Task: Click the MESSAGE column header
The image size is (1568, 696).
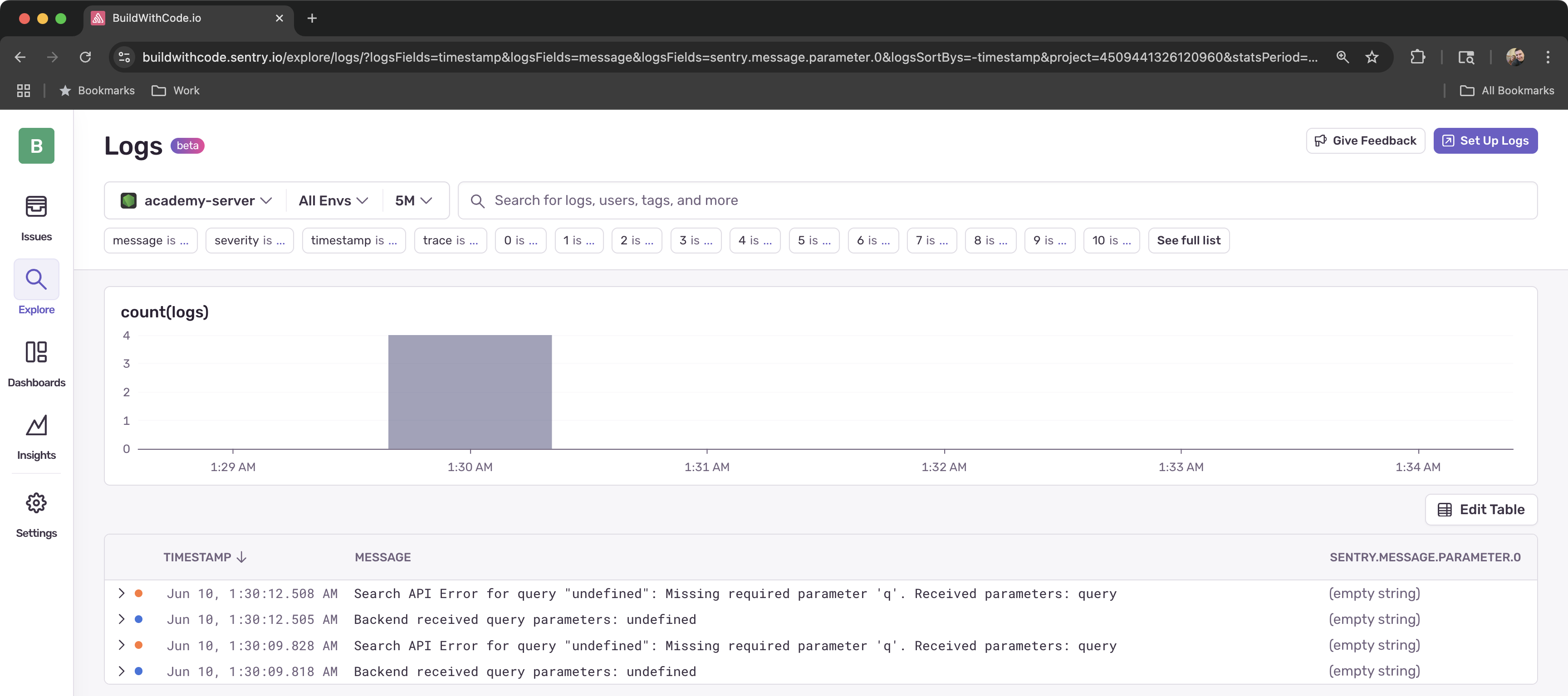Action: pos(382,557)
